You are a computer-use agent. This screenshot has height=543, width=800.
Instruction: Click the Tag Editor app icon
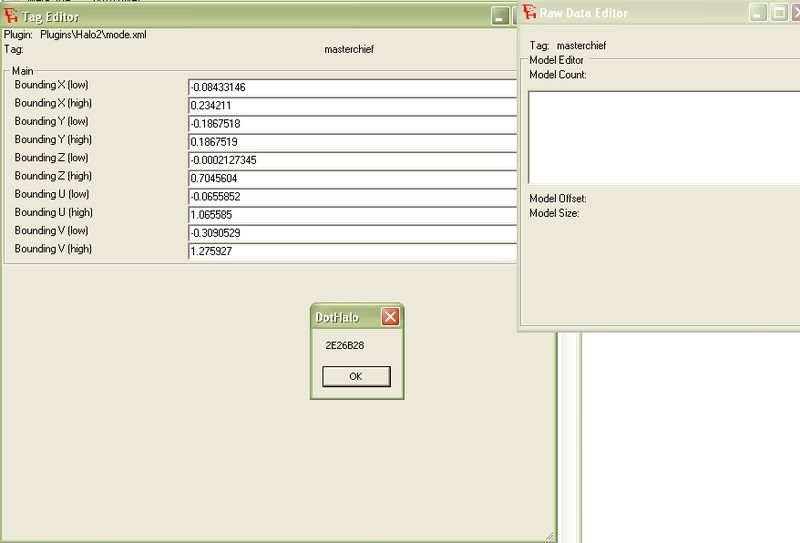pos(11,15)
